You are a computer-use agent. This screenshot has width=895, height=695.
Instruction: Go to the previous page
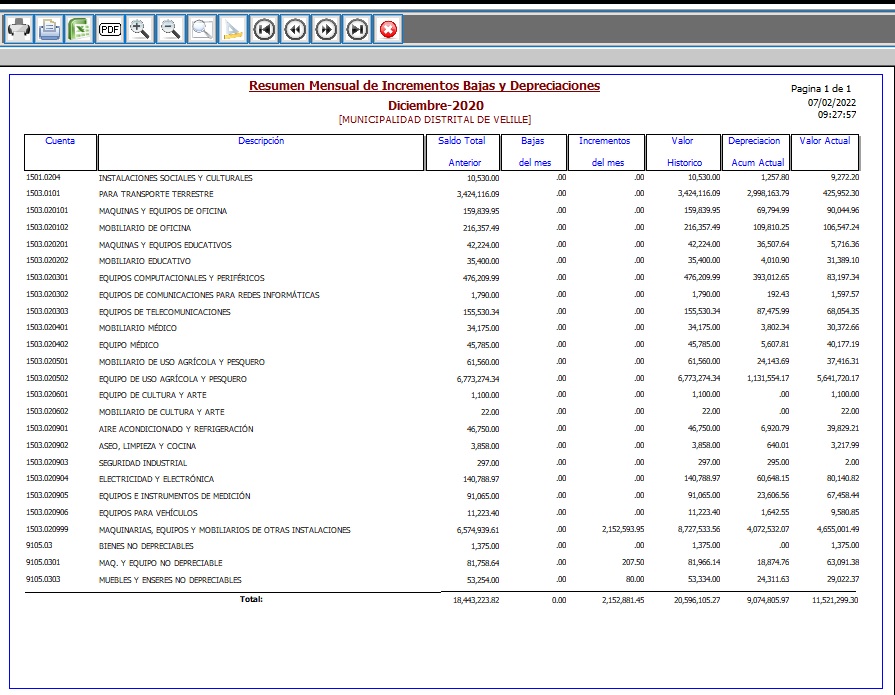coord(295,29)
